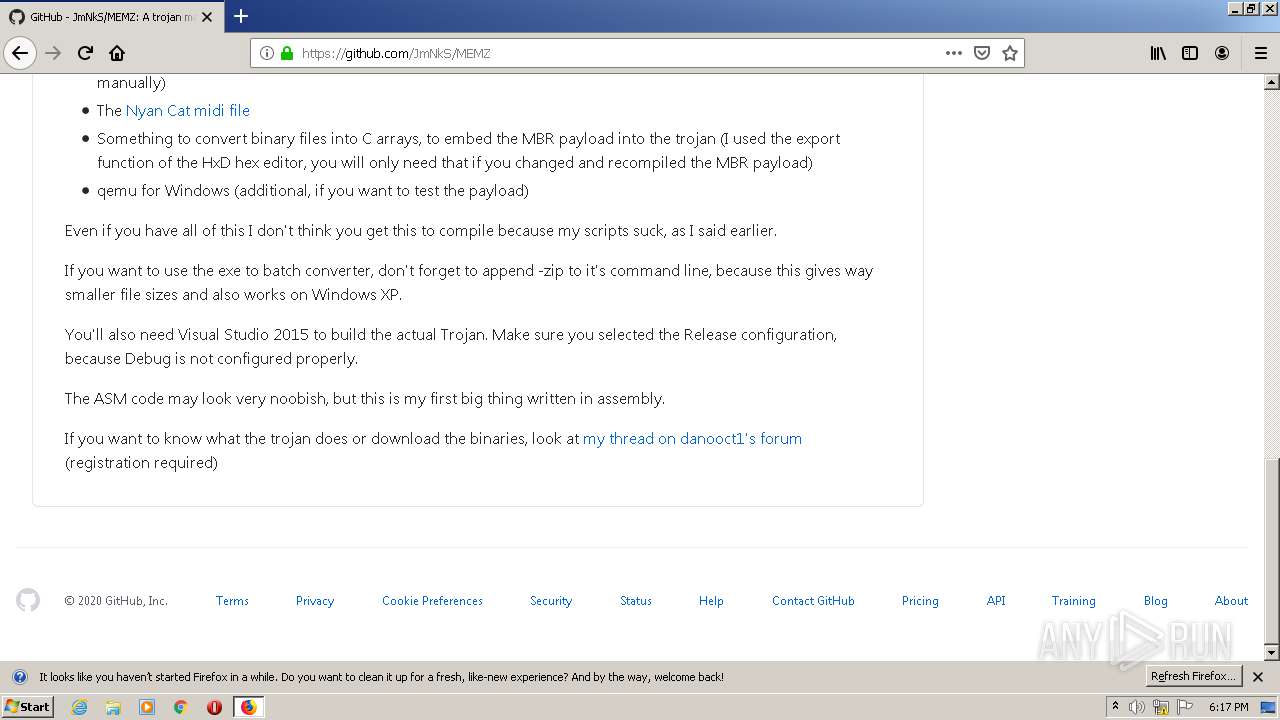This screenshot has height=720, width=1280.
Task: Click scrollbar up arrow
Action: 1272,81
